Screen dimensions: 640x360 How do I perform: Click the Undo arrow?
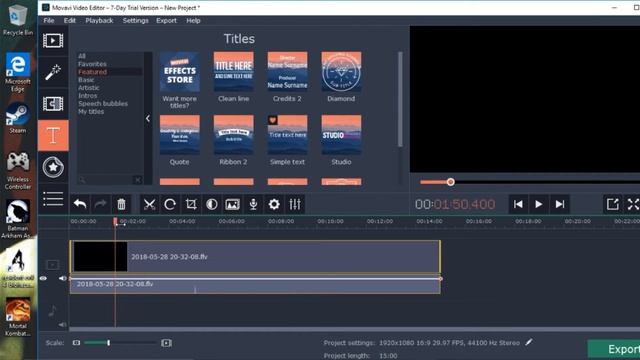point(80,204)
